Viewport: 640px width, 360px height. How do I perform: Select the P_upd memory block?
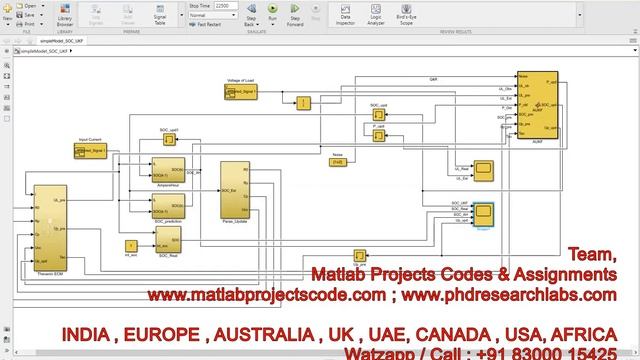[x=379, y=136]
